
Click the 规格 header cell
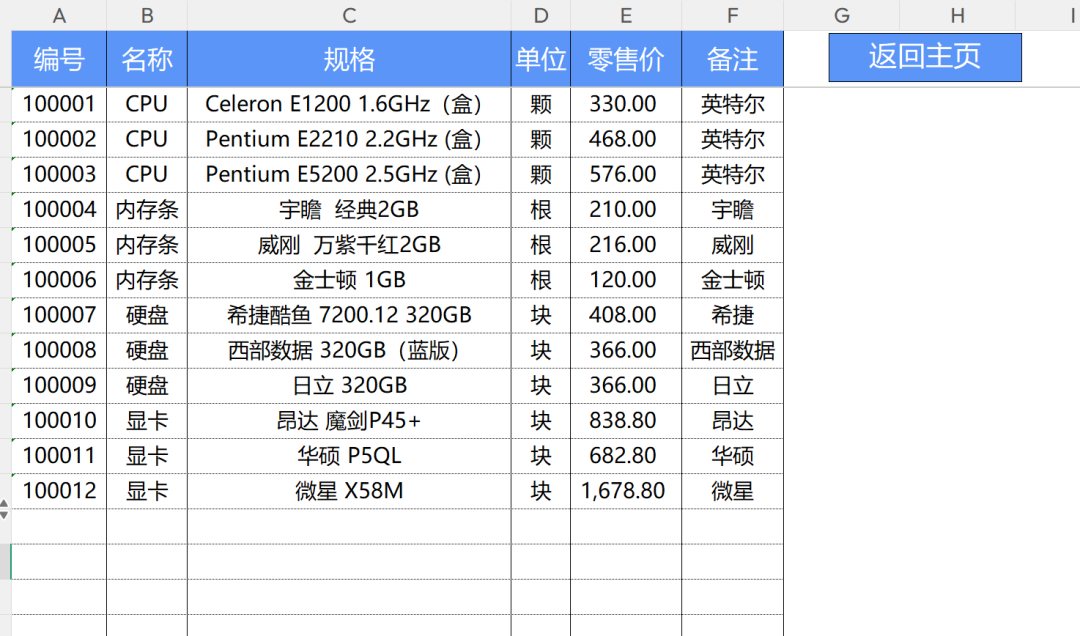coord(349,59)
